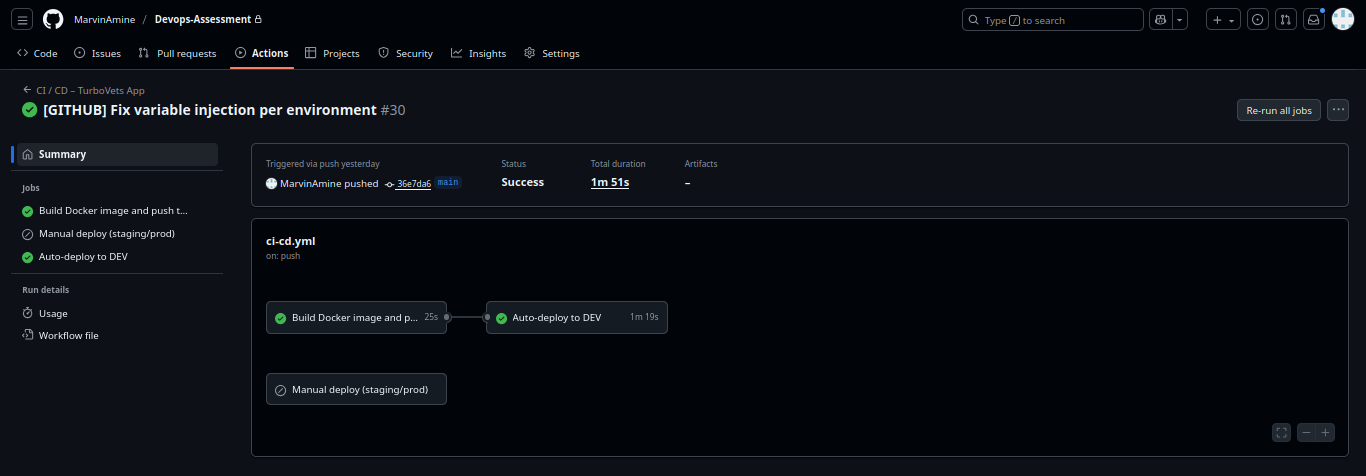This screenshot has height=476, width=1366.
Task: Click the stopwatch icon beside Usage
Action: (28, 313)
